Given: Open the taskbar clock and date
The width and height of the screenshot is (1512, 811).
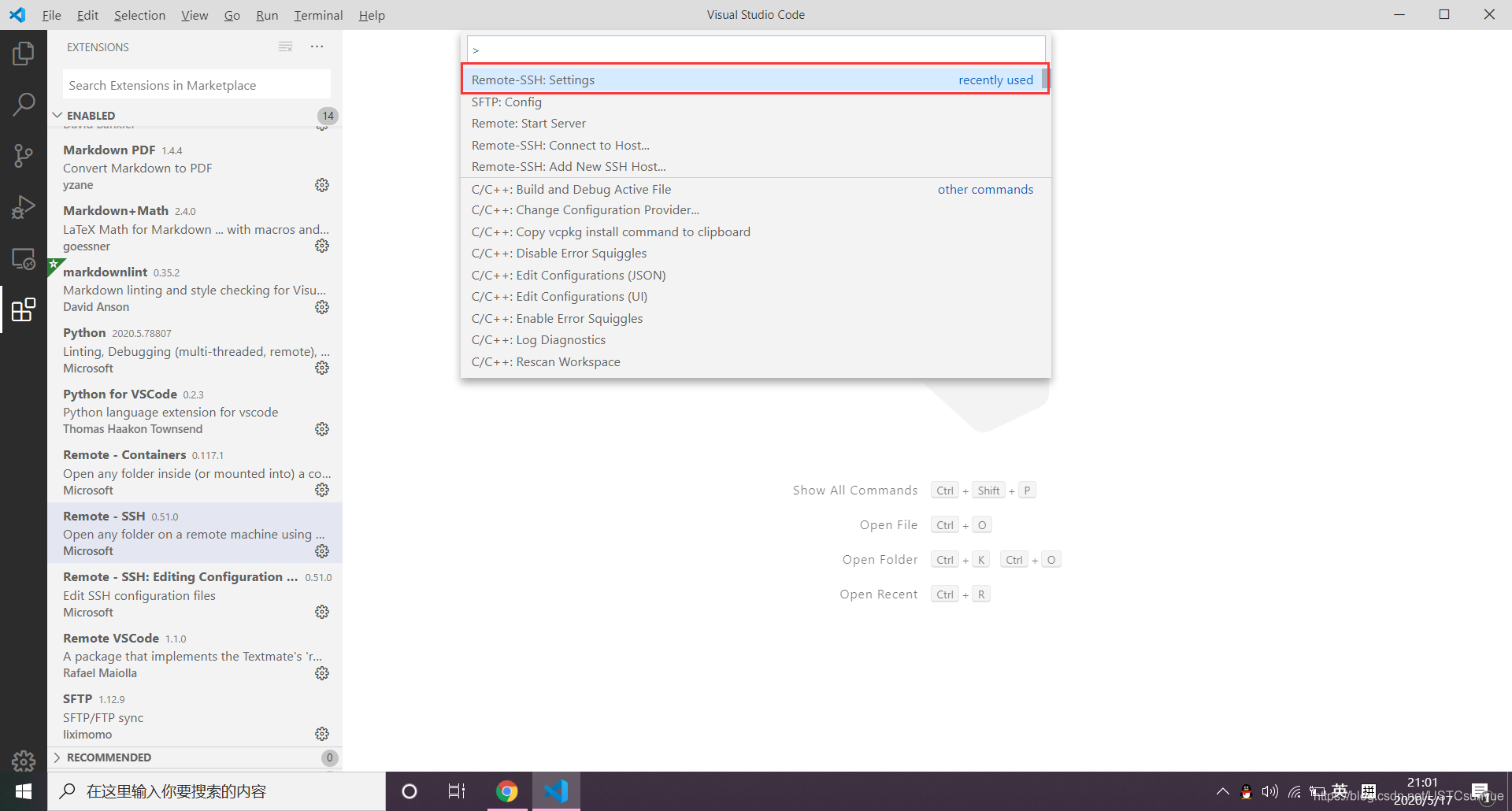Looking at the screenshot, I should click(x=1422, y=791).
